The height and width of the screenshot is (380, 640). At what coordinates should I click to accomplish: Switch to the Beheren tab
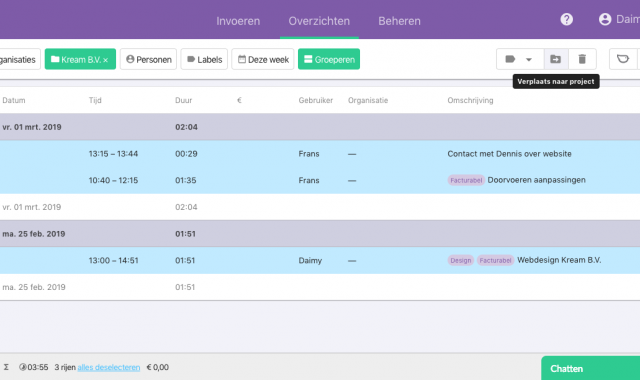click(399, 21)
